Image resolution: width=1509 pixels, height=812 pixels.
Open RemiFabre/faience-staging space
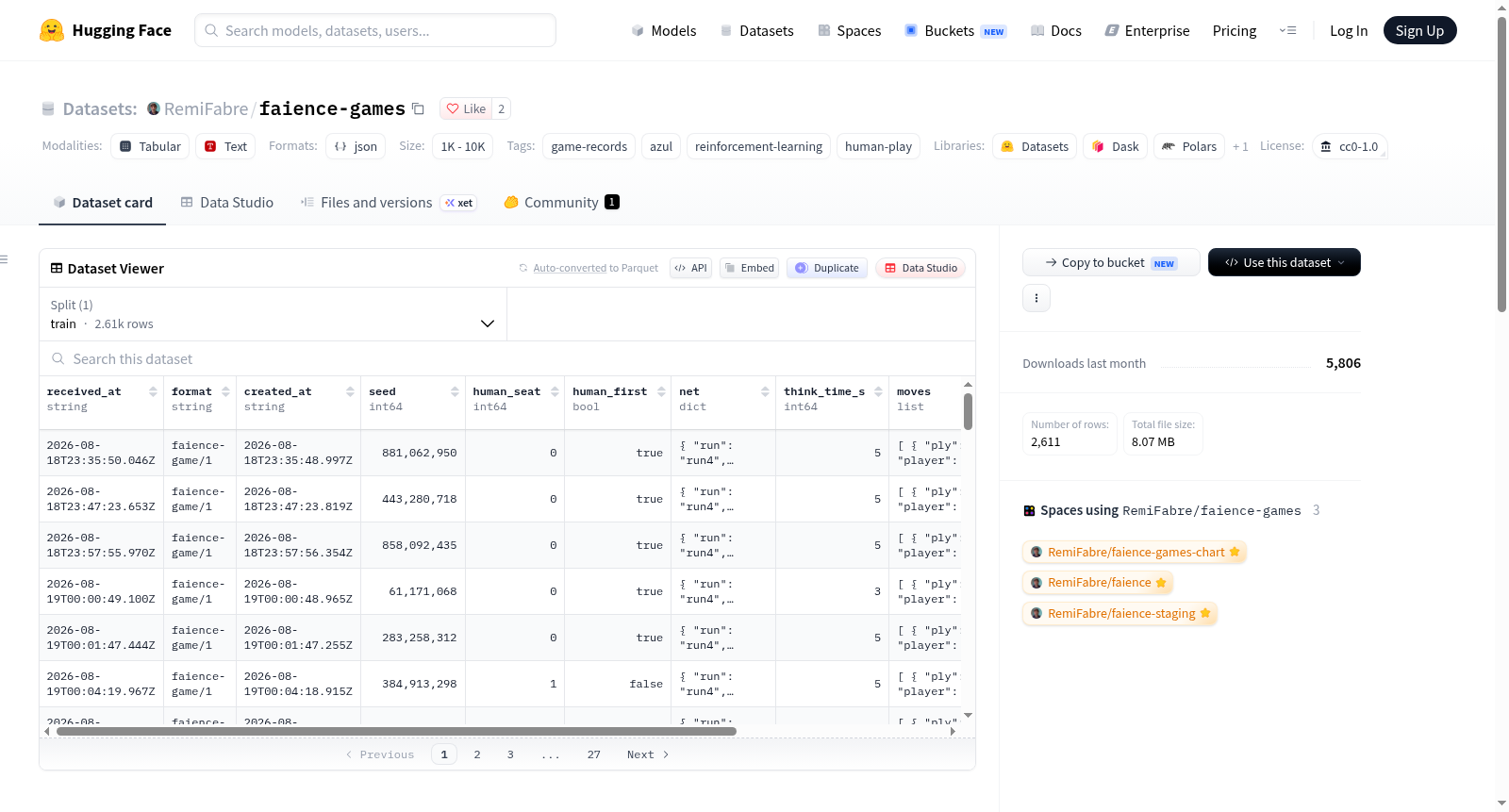click(x=1119, y=614)
